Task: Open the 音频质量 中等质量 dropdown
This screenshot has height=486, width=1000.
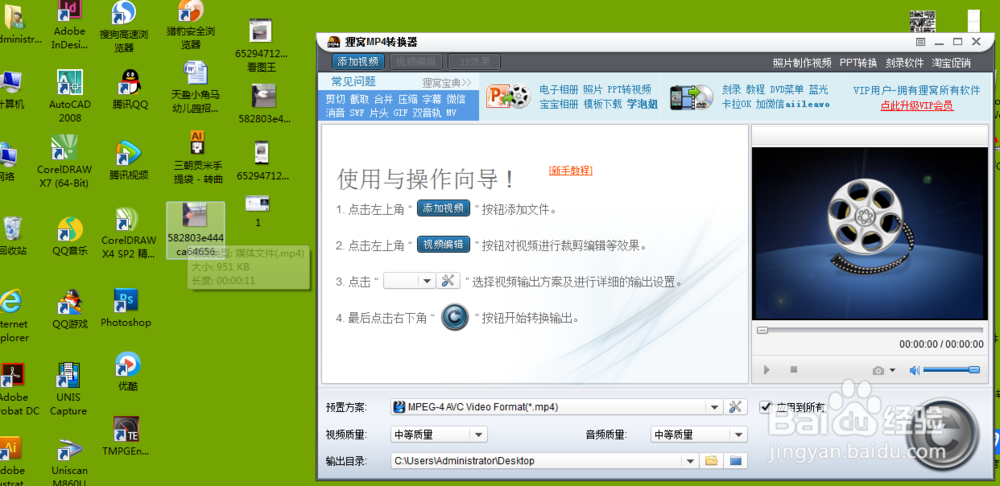Action: click(698, 434)
